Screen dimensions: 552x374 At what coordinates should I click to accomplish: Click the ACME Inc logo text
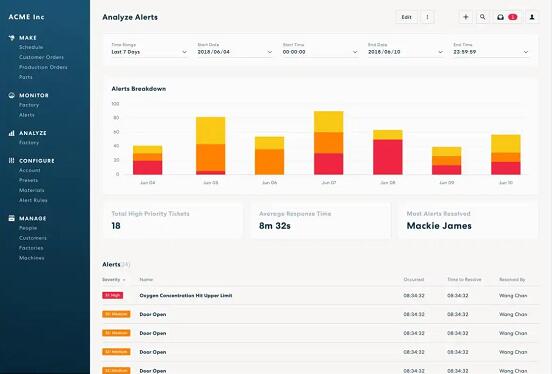tap(26, 17)
